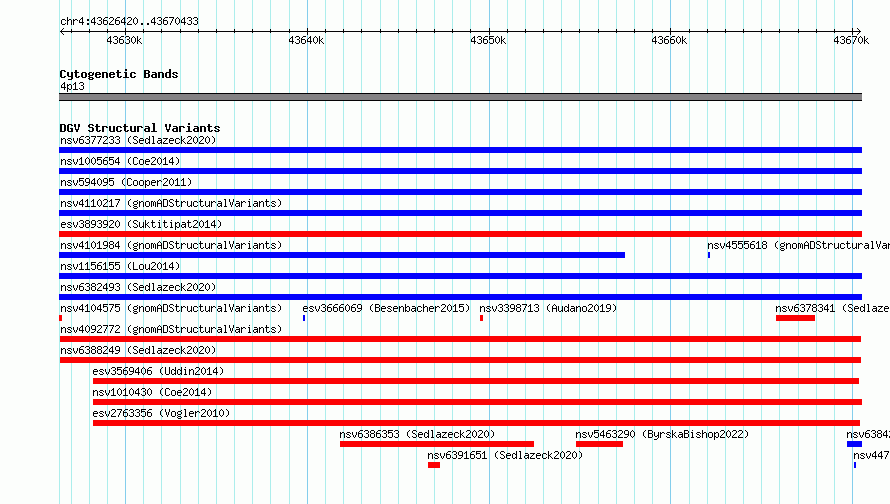Select the small red bar of nsv6391651
This screenshot has height=504, width=890.
tap(434, 465)
